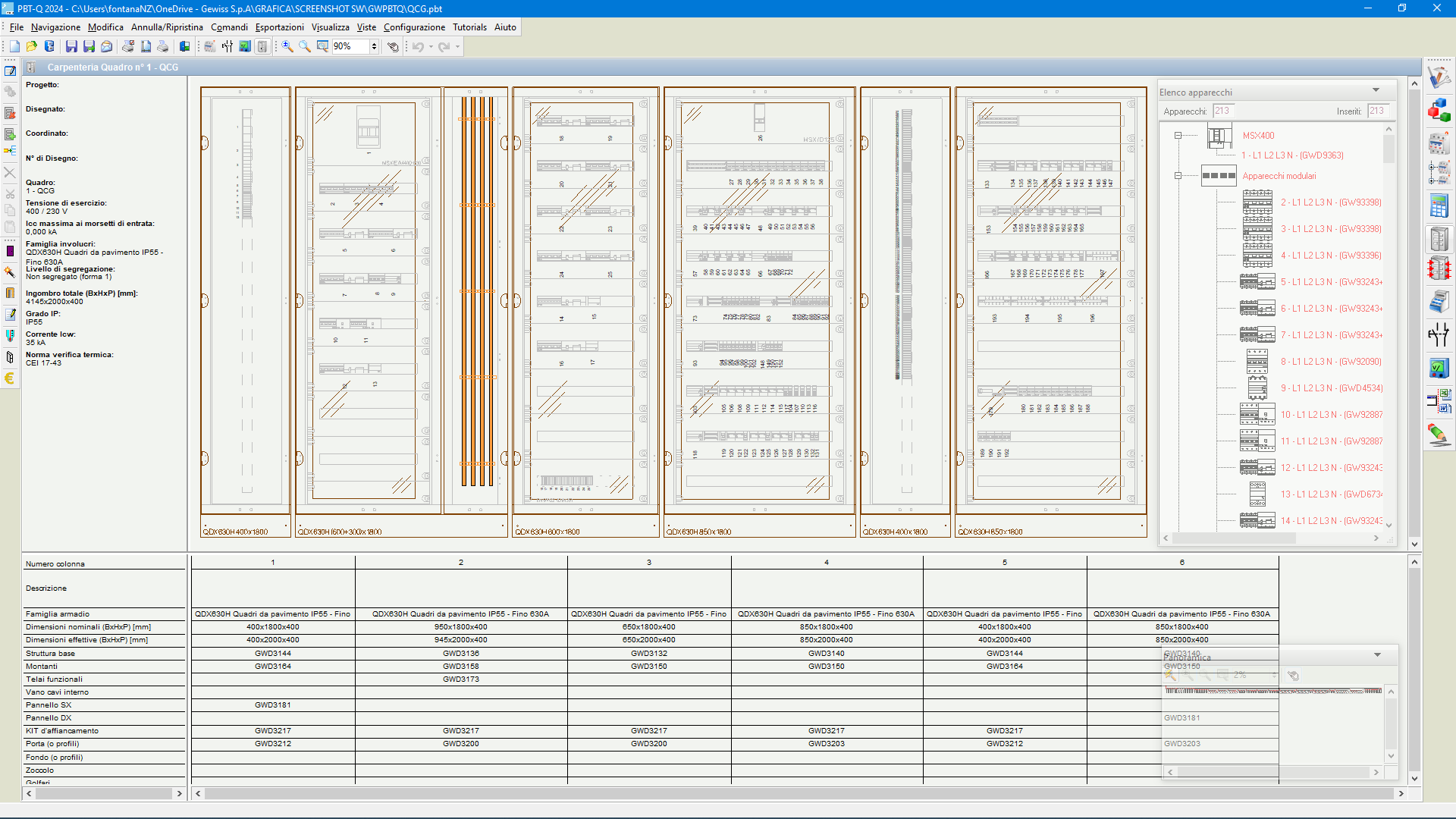Collapse the MSX400 tree node
The height and width of the screenshot is (819, 1456).
(x=1178, y=136)
